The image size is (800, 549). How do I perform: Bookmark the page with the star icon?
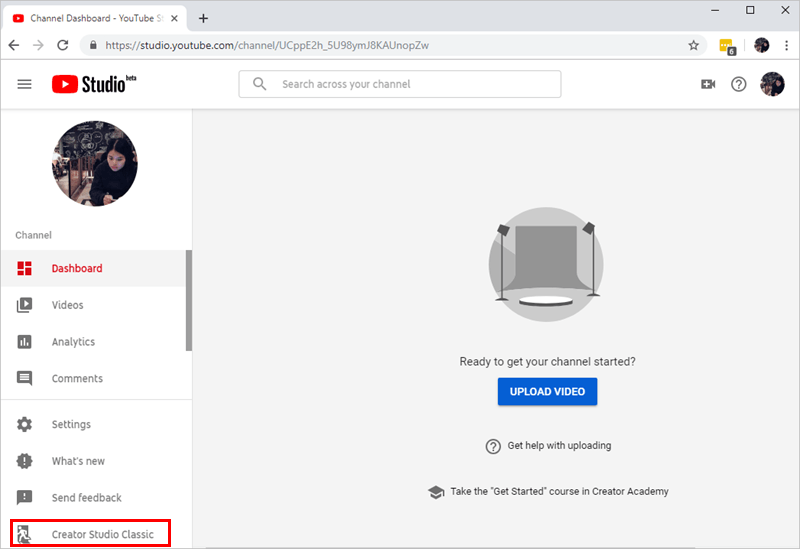coord(693,45)
